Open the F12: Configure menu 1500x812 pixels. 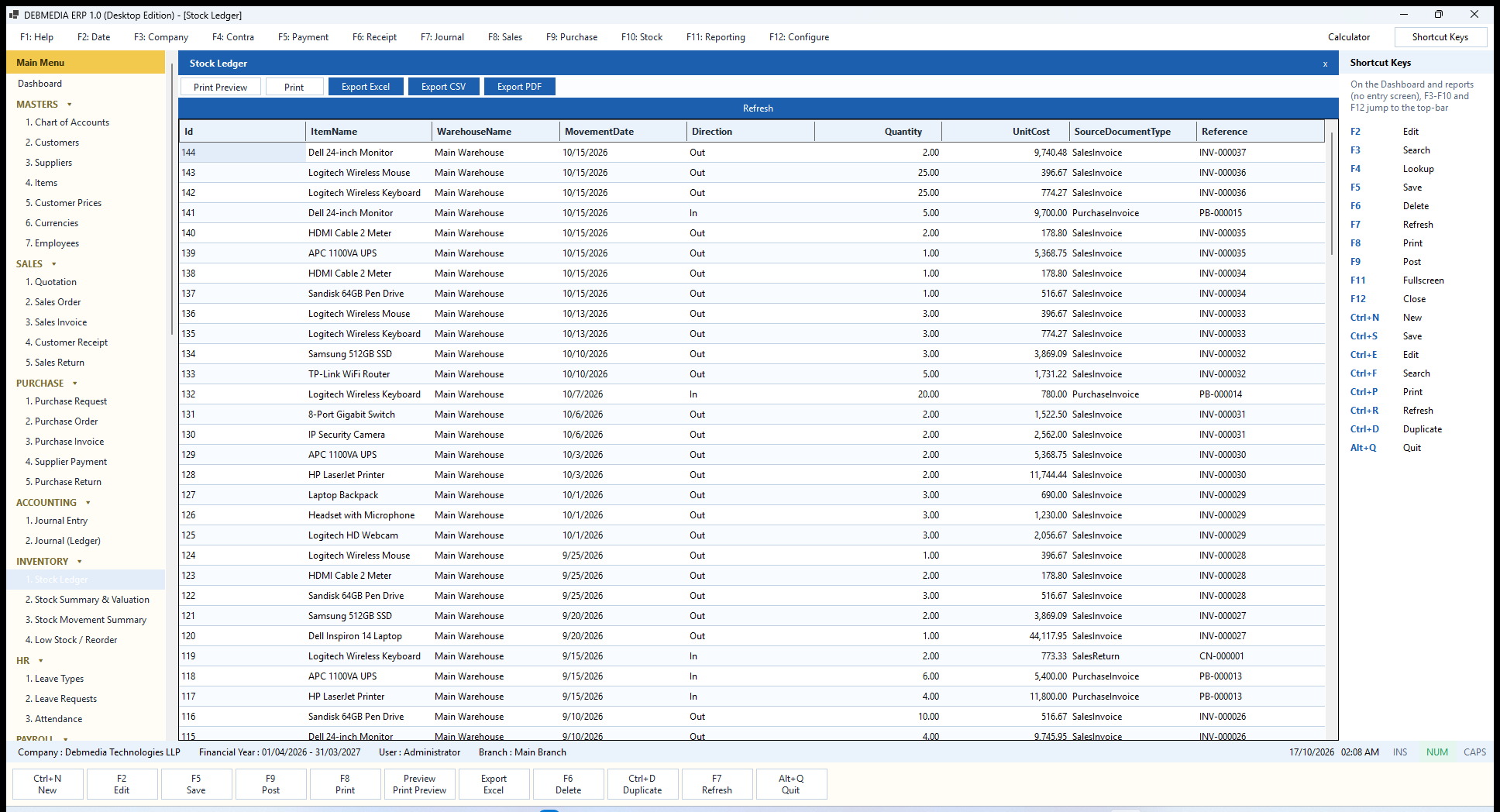799,37
